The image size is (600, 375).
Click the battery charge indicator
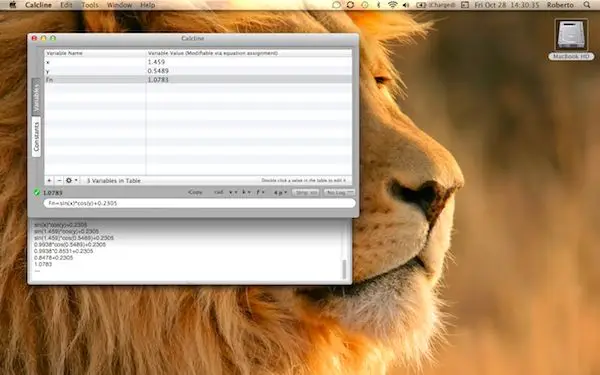point(435,5)
